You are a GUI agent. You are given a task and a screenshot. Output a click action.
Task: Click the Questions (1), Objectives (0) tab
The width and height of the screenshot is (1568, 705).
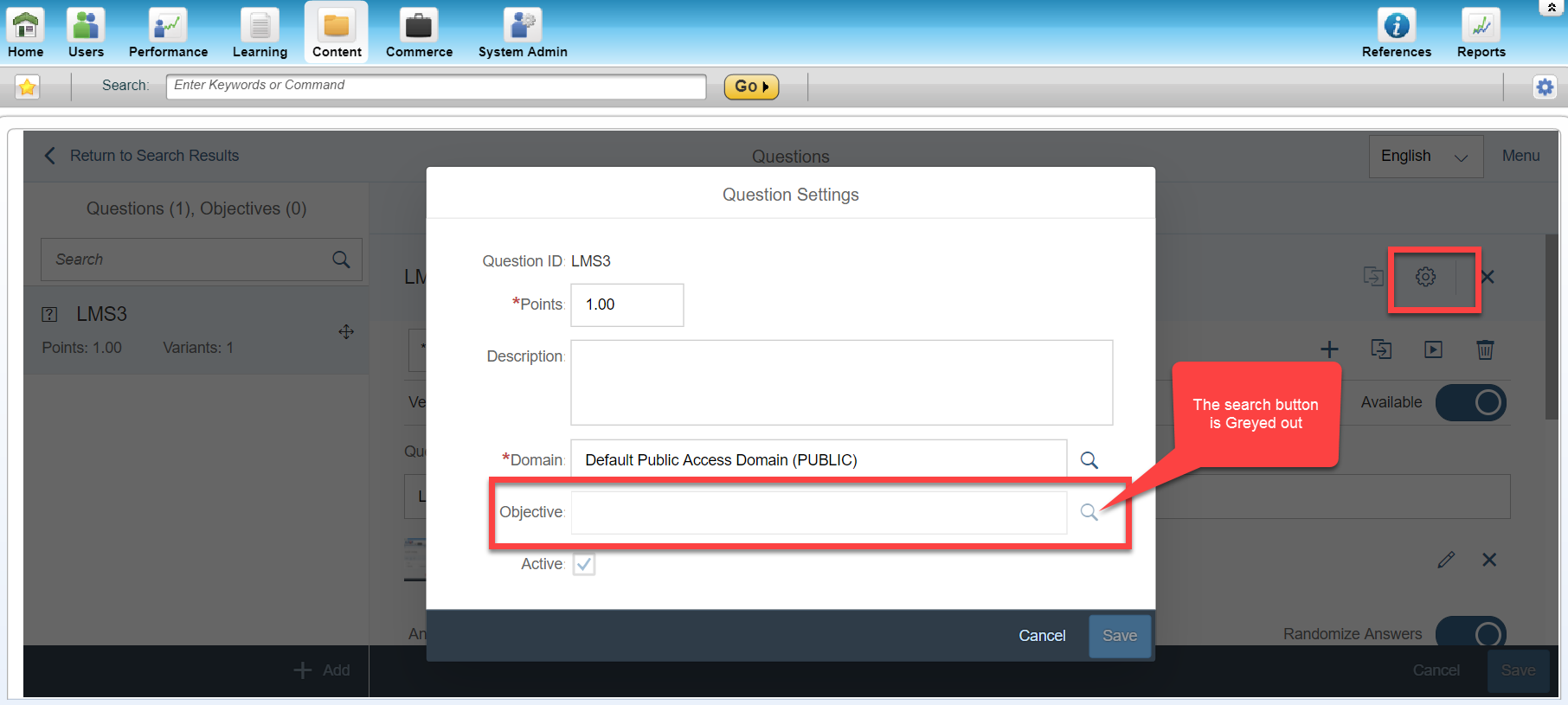click(196, 208)
